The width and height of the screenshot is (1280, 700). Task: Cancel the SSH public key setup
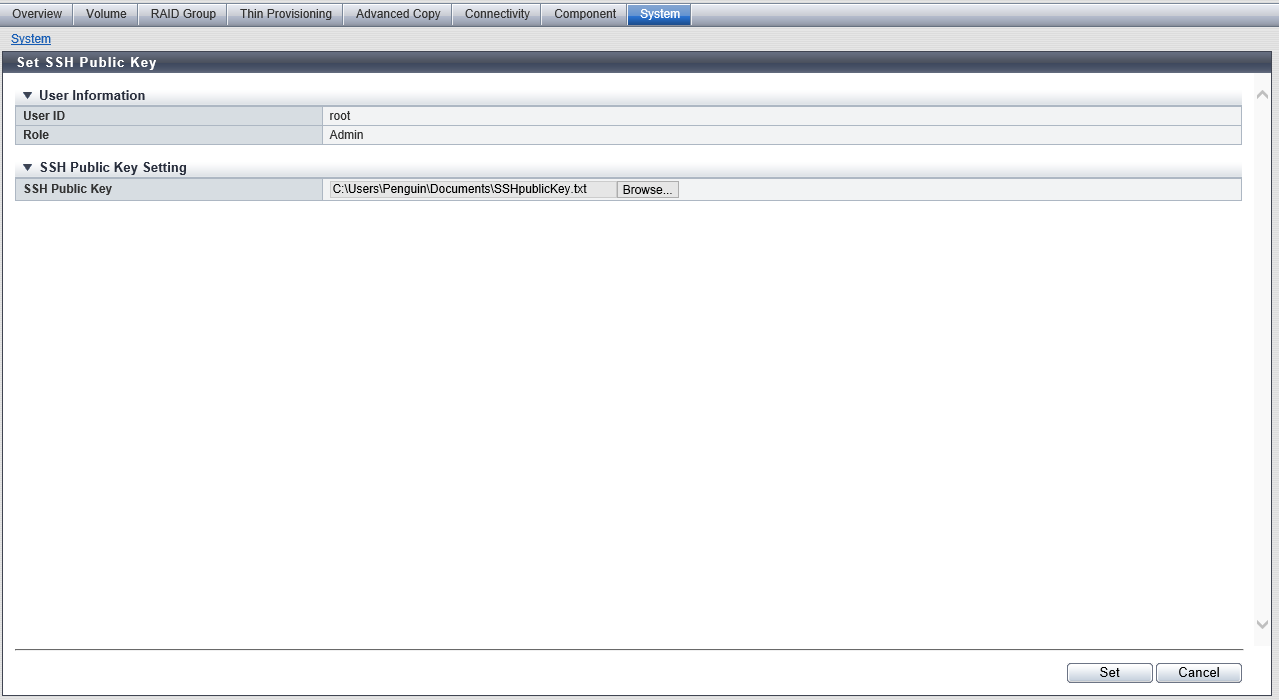[1198, 673]
